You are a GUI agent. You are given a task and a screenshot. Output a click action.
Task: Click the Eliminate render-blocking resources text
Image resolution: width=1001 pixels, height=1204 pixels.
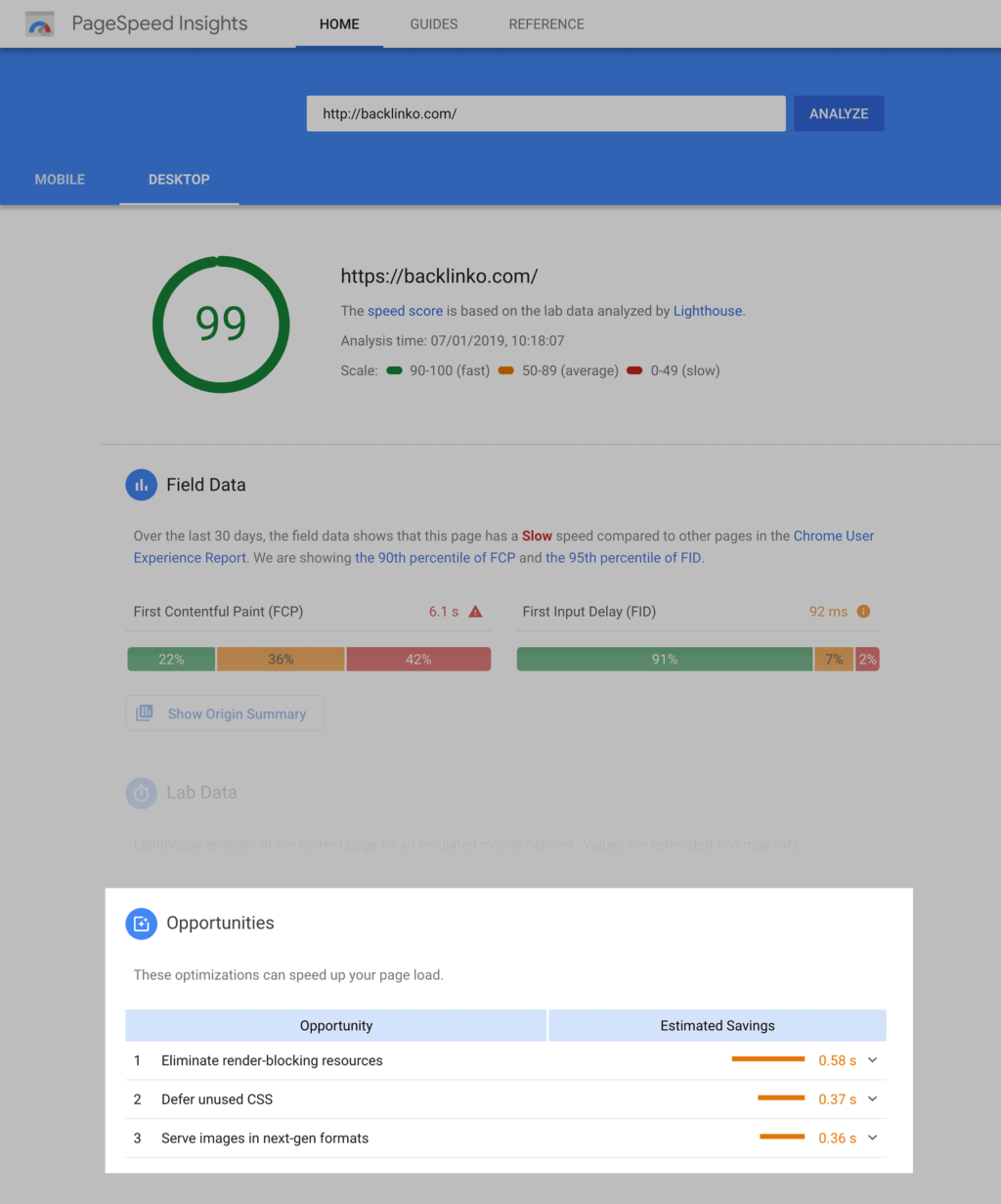[272, 1060]
